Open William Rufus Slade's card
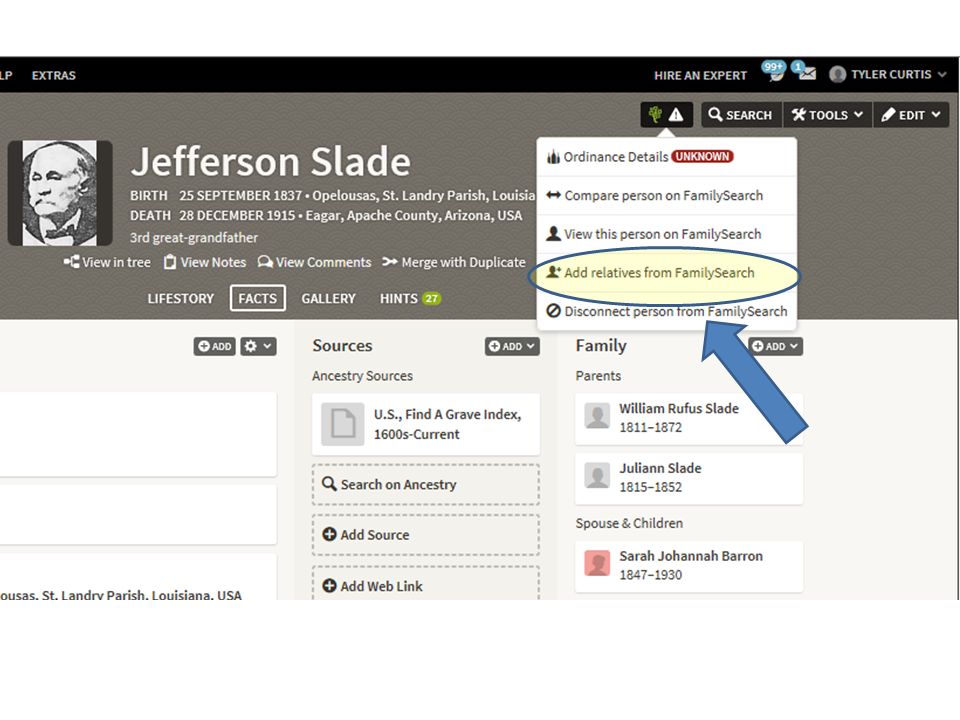 click(689, 418)
